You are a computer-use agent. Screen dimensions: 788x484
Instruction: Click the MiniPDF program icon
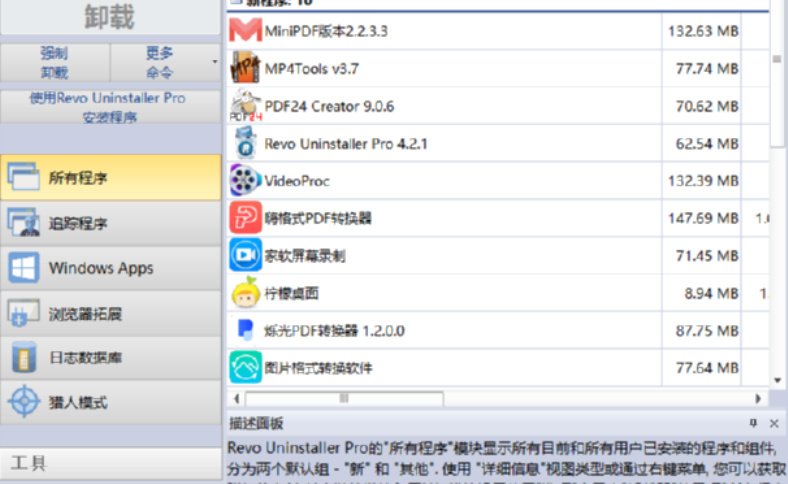pos(244,31)
